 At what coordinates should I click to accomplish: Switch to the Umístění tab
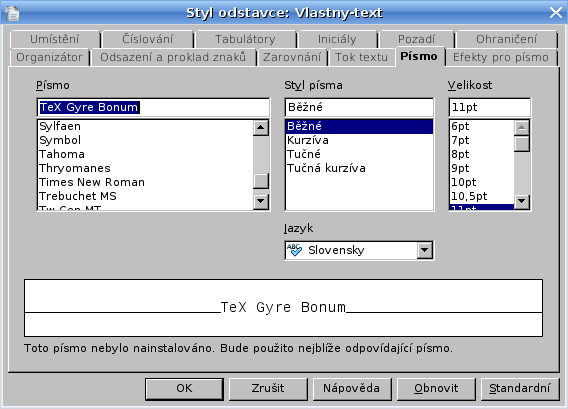tap(55, 39)
